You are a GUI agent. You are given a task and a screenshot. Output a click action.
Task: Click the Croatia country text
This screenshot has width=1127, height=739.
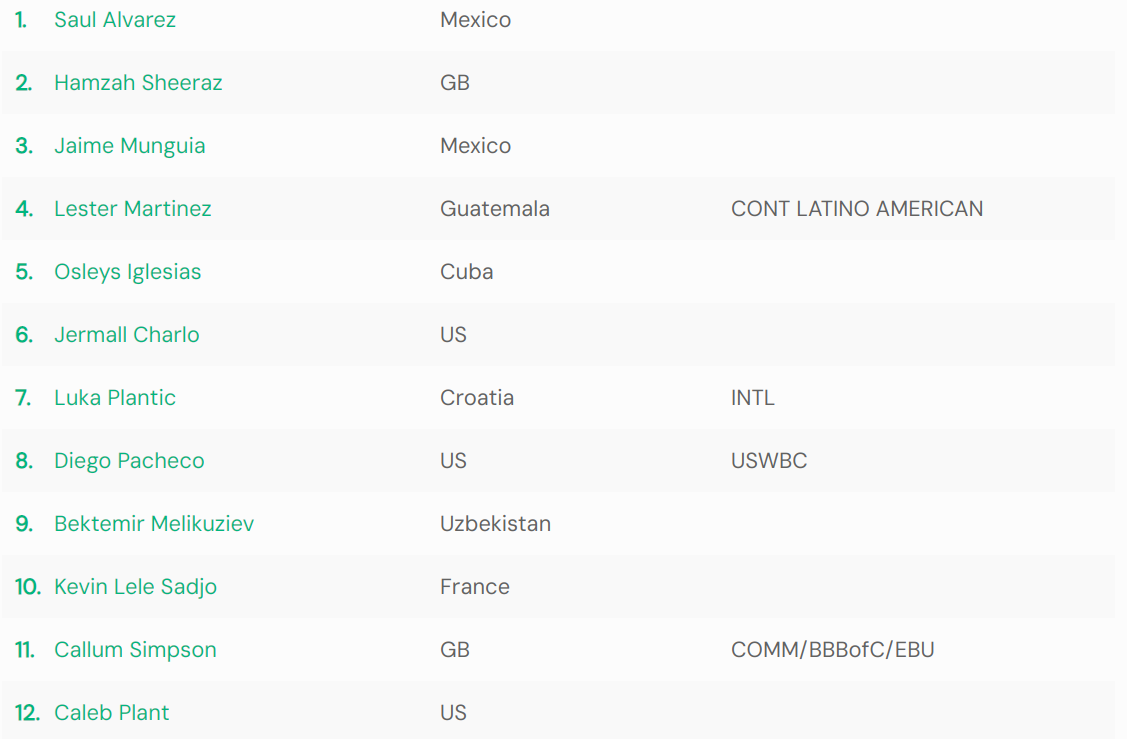pos(477,398)
